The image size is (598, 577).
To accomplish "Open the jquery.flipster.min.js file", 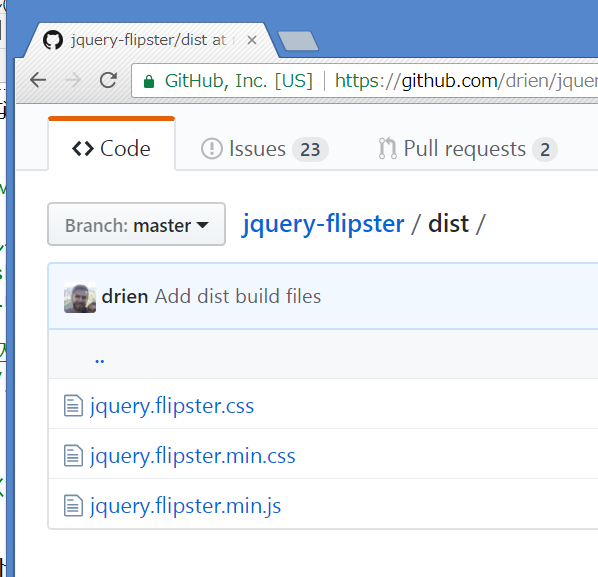I will point(185,506).
